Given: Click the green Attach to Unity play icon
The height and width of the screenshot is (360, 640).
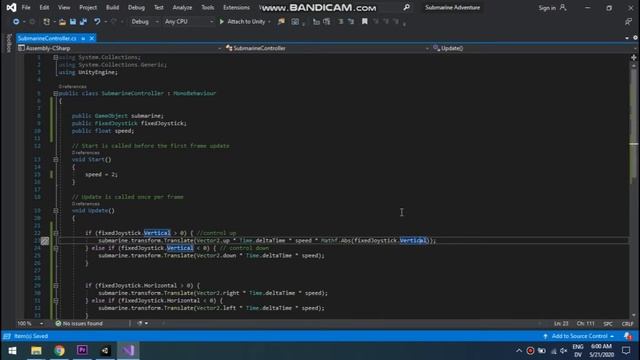Looking at the screenshot, I should point(222,22).
